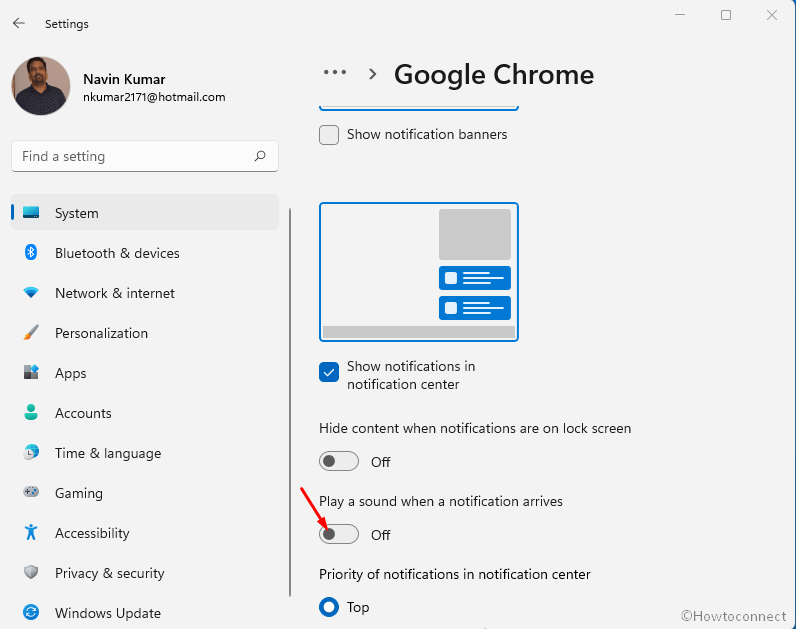
Task: Click the sidebar vertical scrollbar
Action: coord(290,402)
